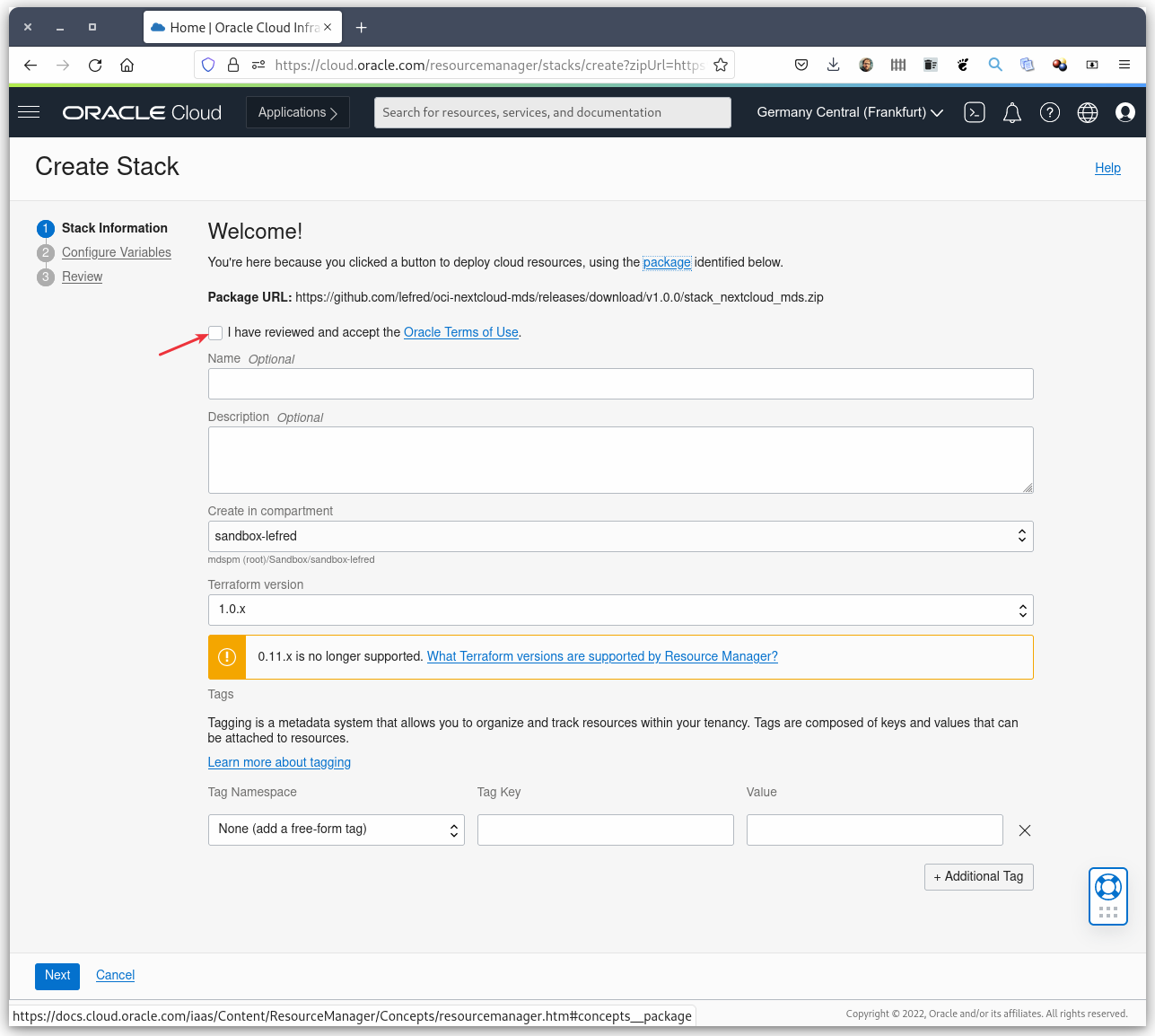Open the help question mark menu

tap(1050, 112)
